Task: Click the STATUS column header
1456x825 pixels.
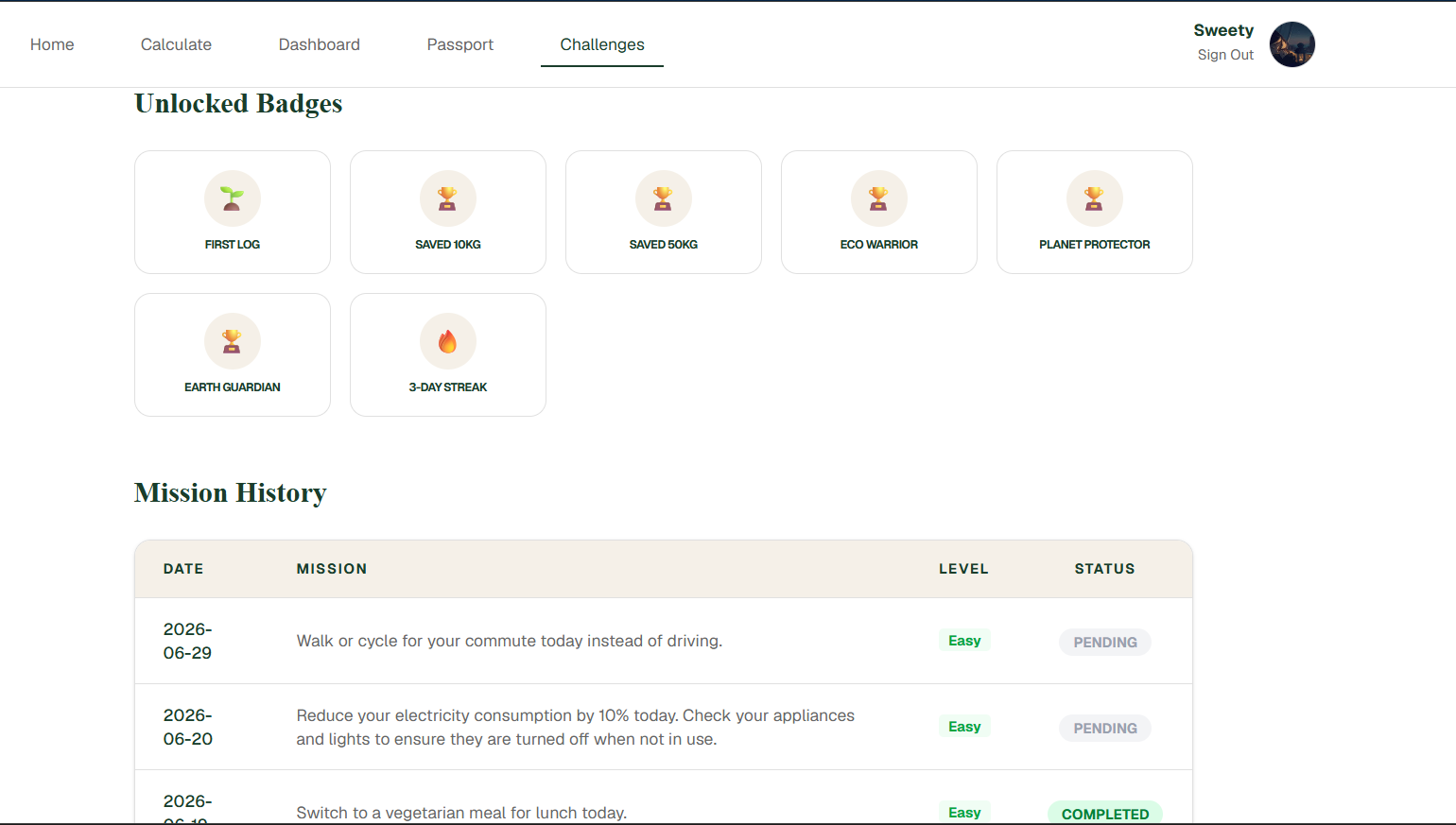Action: pyautogui.click(x=1104, y=569)
